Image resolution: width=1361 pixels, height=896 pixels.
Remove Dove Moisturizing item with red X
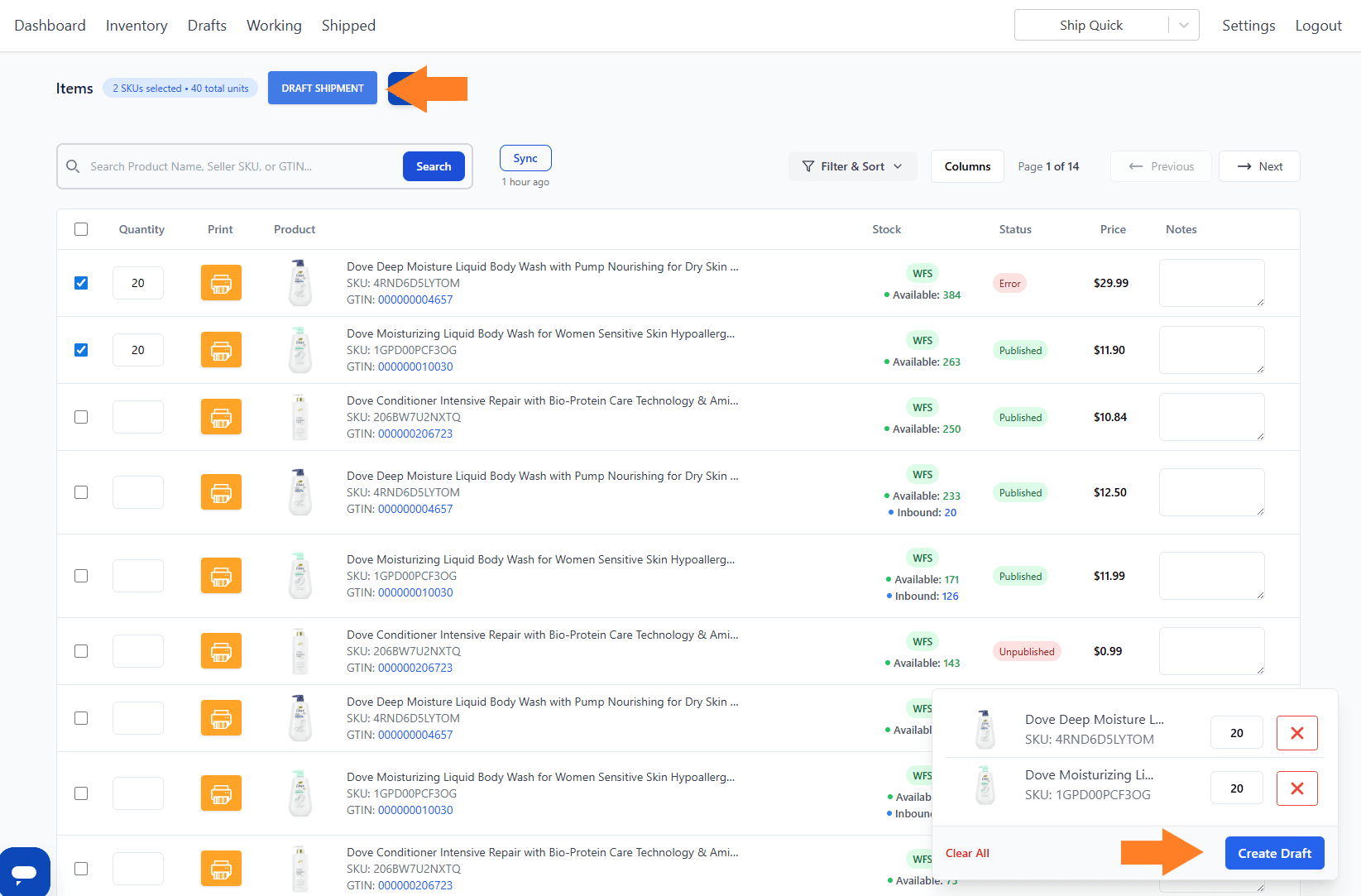1296,788
